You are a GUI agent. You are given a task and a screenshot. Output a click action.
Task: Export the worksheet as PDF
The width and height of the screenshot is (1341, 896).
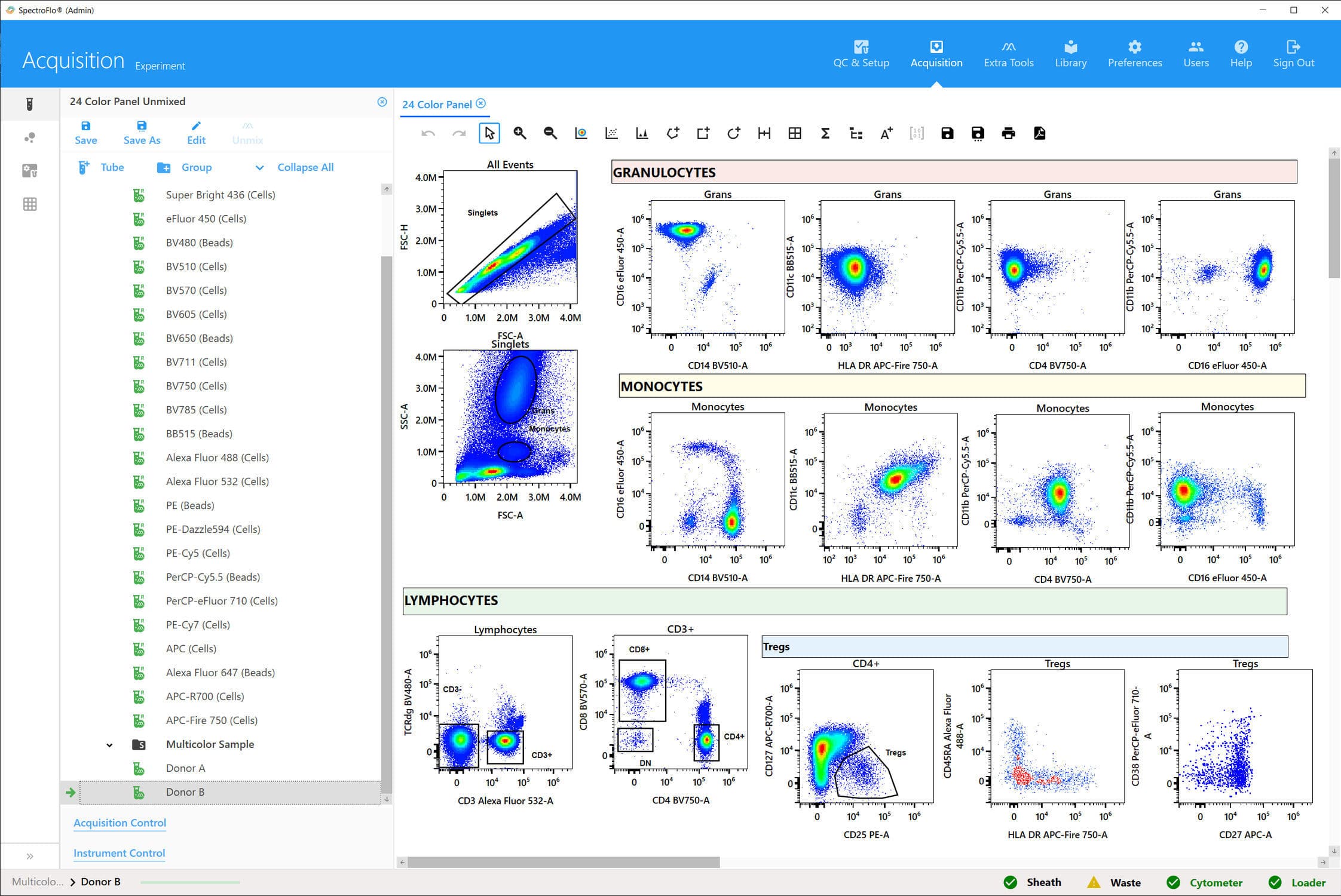coord(1039,133)
